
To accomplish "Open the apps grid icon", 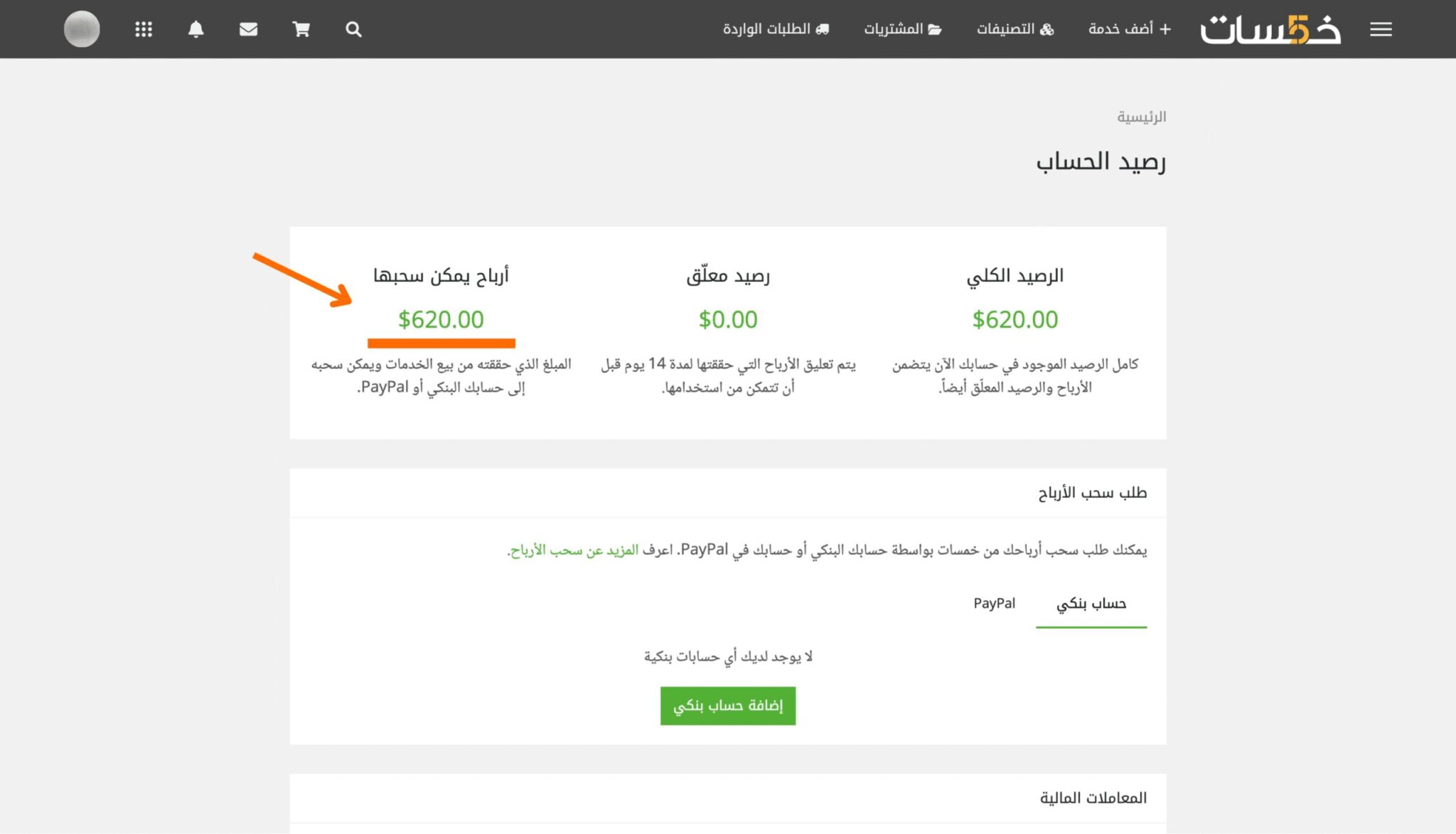I will click(x=144, y=29).
